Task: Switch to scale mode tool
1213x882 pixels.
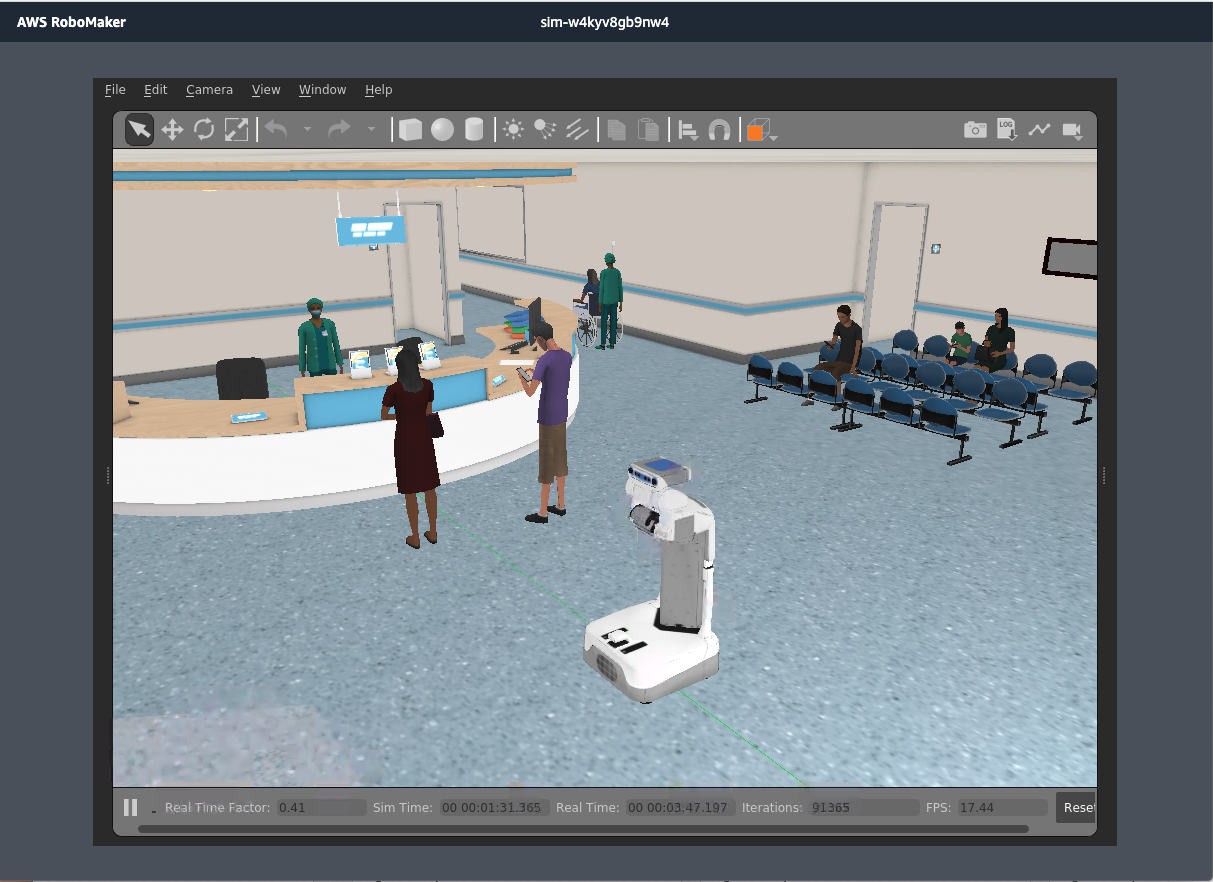Action: (x=236, y=129)
